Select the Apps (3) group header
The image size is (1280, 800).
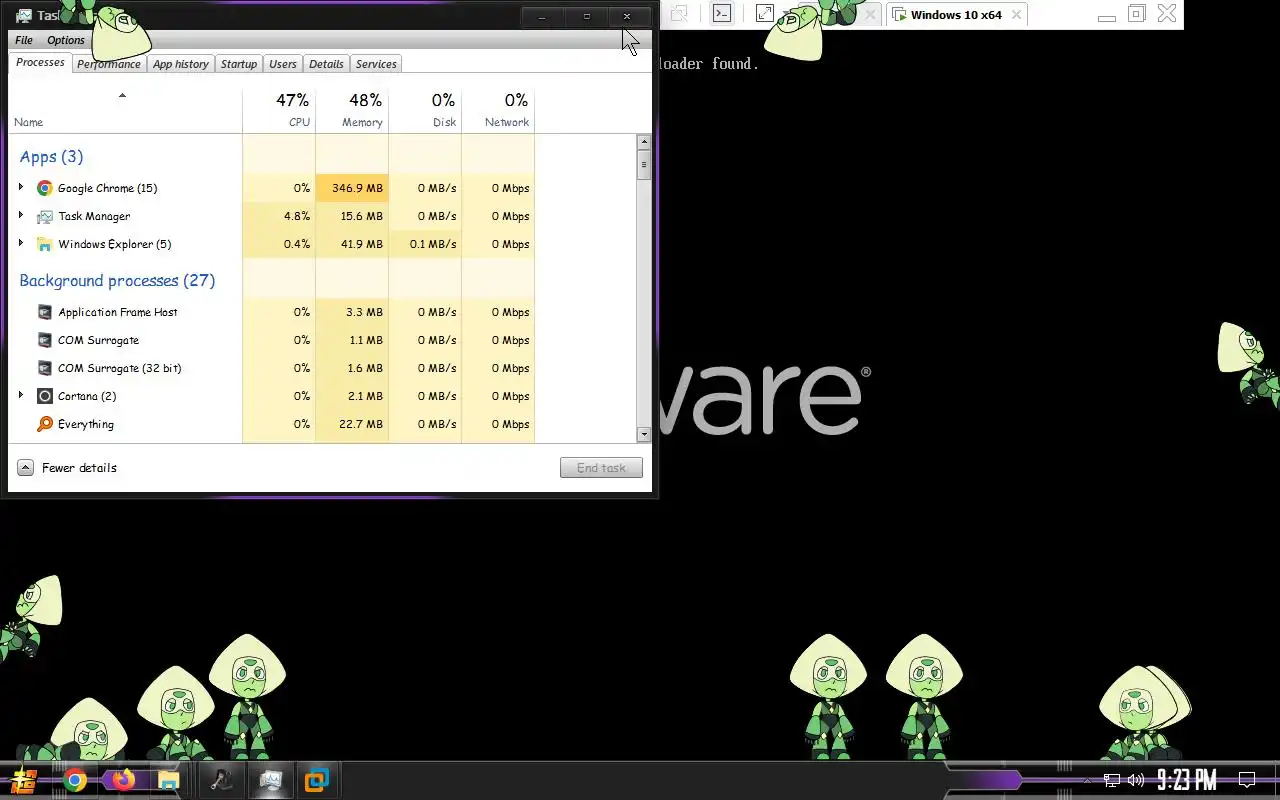[x=51, y=157]
